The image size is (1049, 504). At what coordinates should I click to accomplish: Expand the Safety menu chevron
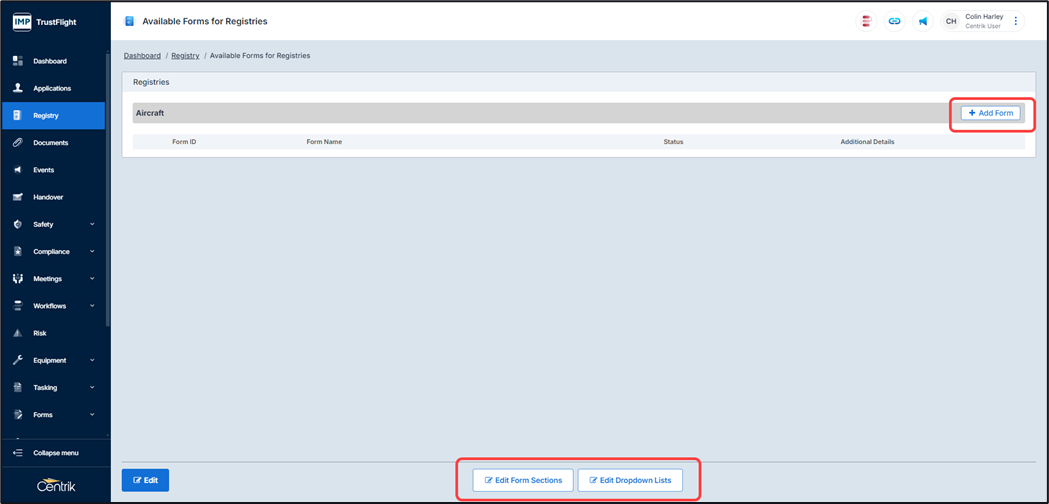[92, 224]
